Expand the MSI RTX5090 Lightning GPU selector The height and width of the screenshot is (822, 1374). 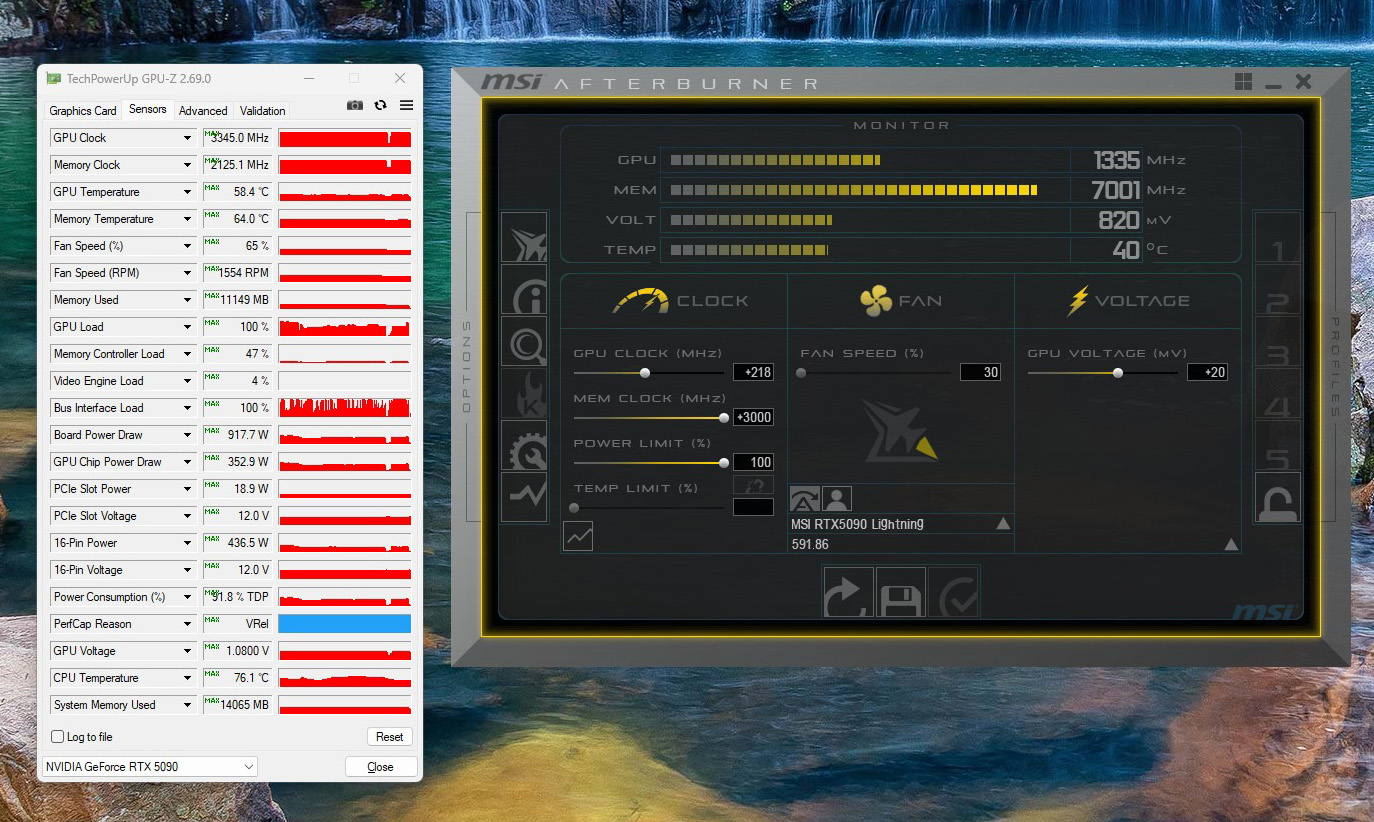[x=1003, y=523]
